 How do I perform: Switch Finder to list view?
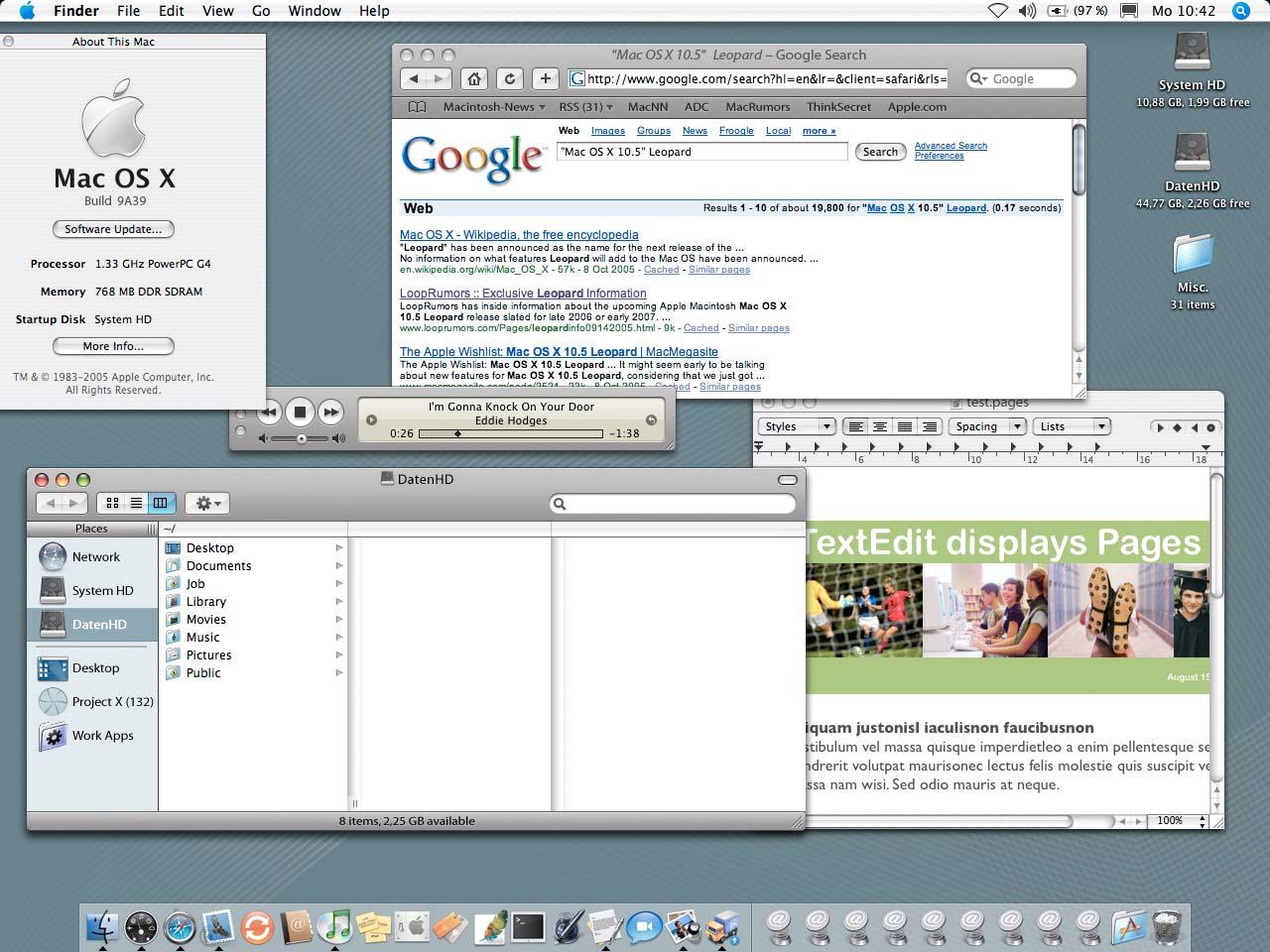(x=136, y=504)
